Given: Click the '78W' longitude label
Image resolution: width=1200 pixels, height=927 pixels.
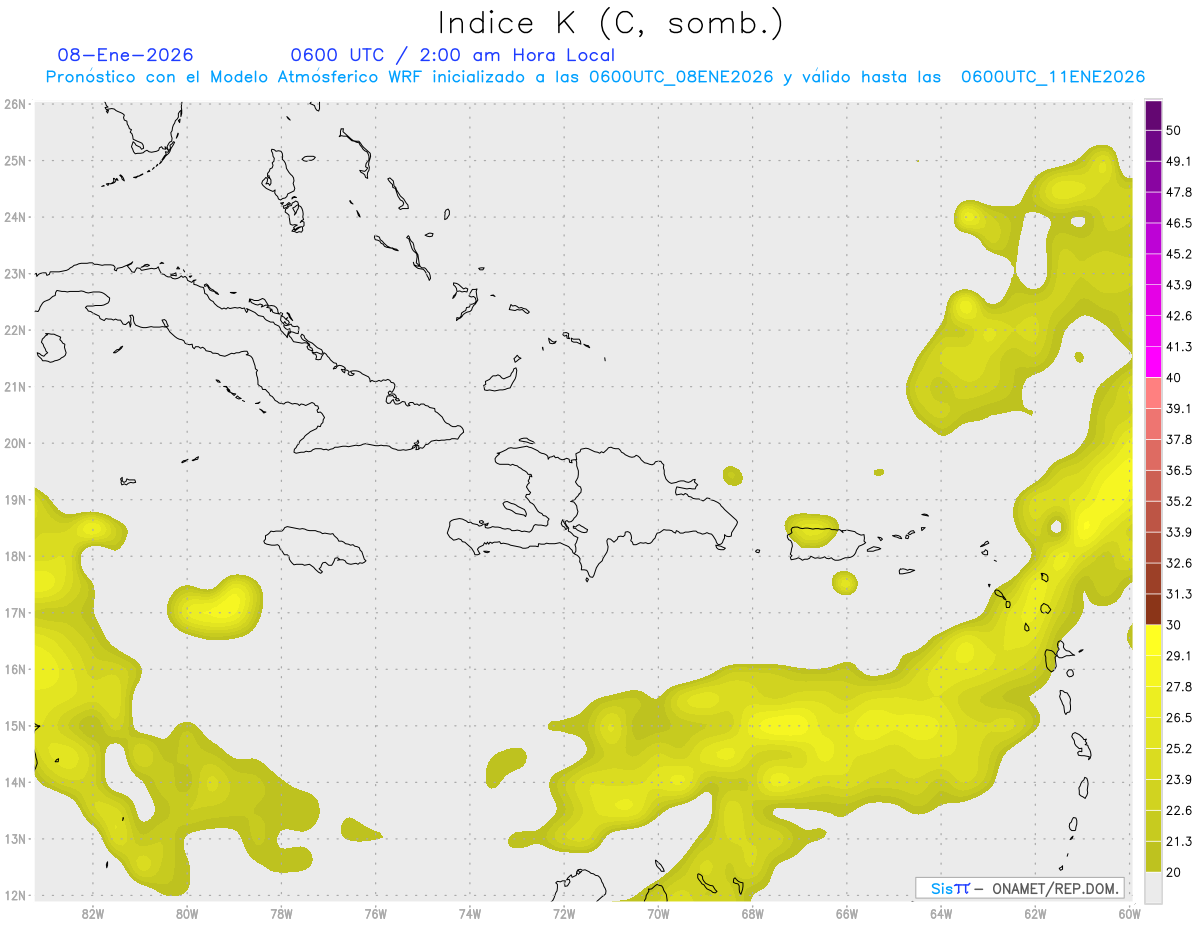Looking at the screenshot, I should [281, 913].
